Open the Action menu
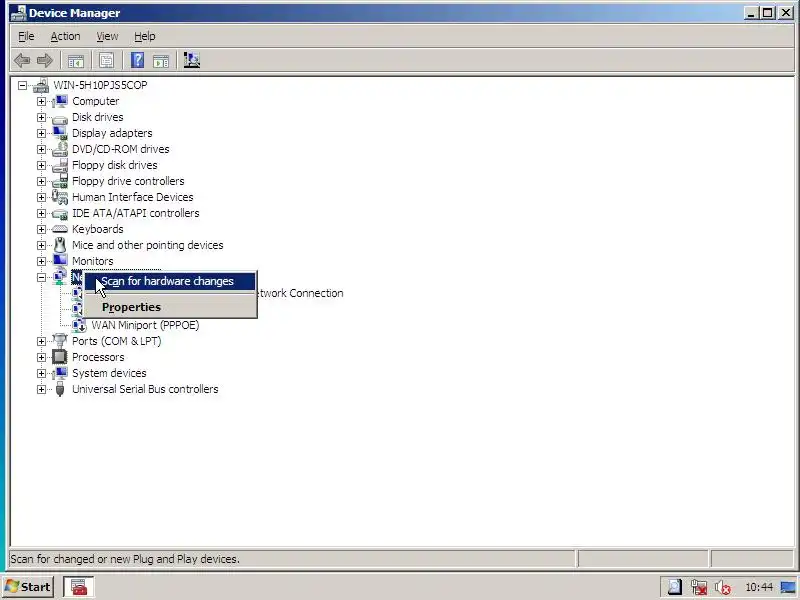Image resolution: width=800 pixels, height=600 pixels. pos(65,36)
